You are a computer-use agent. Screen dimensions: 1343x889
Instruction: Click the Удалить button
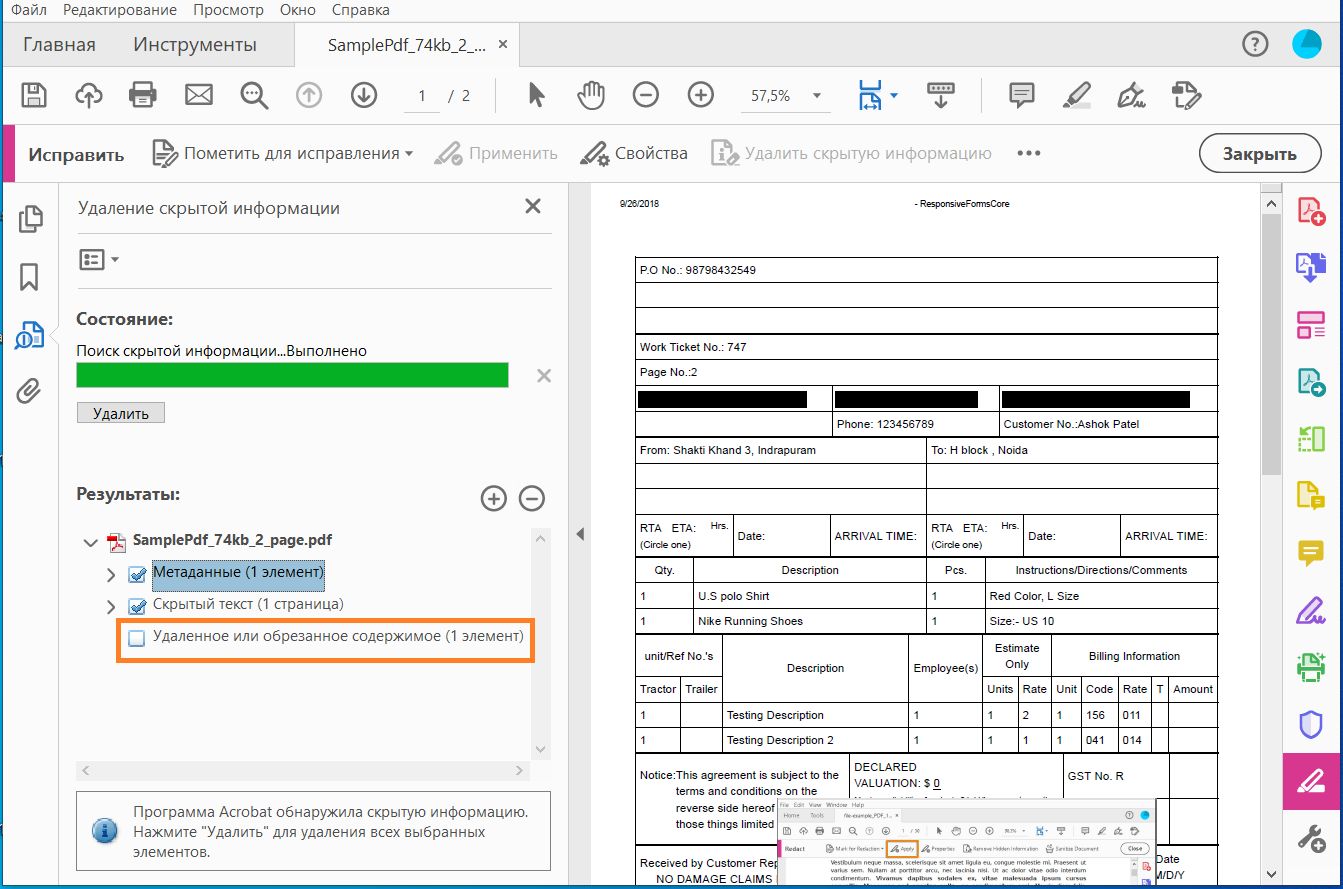[x=121, y=413]
